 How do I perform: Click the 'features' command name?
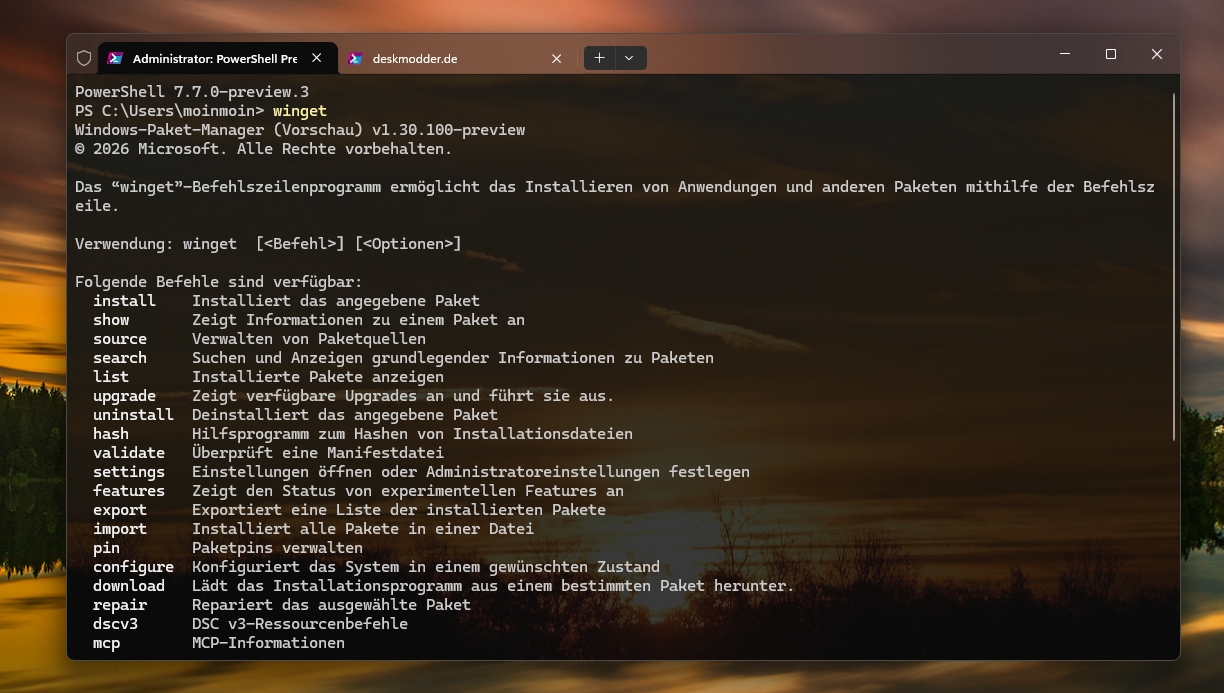click(129, 491)
